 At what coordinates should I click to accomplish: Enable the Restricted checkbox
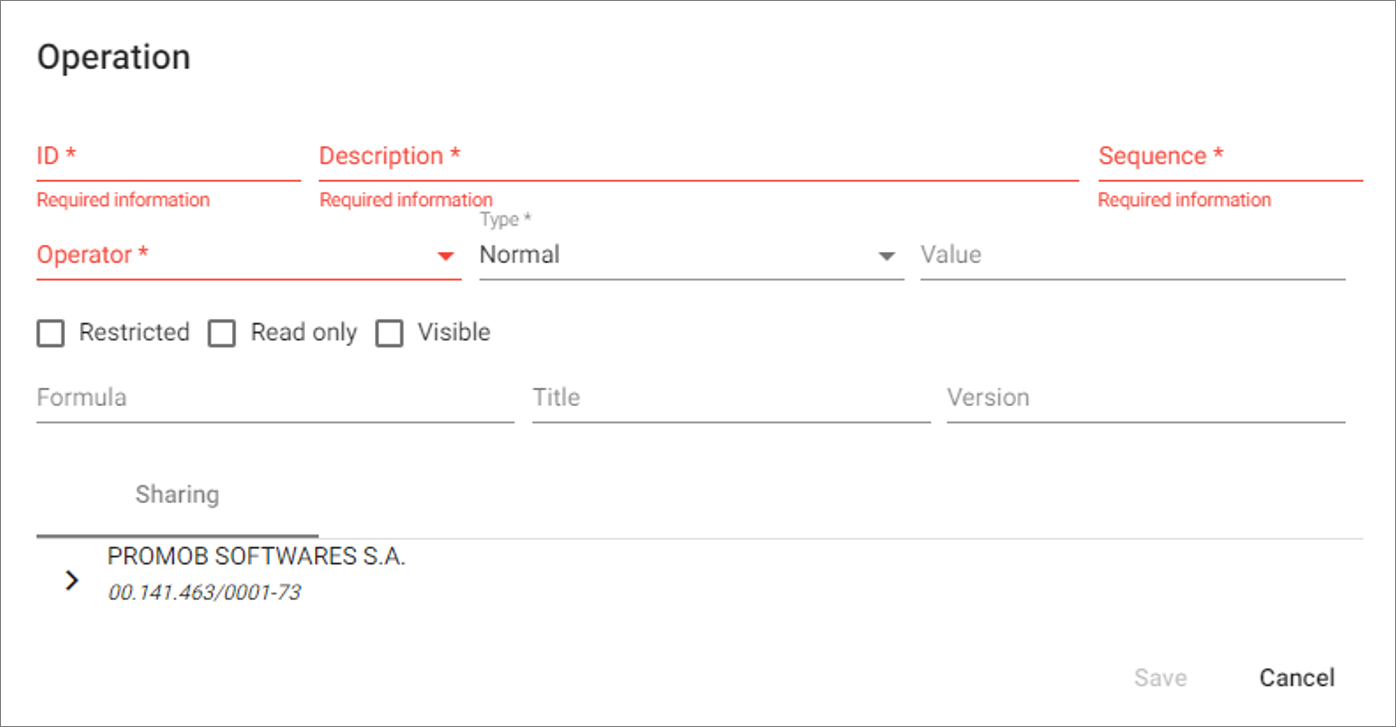pyautogui.click(x=50, y=333)
